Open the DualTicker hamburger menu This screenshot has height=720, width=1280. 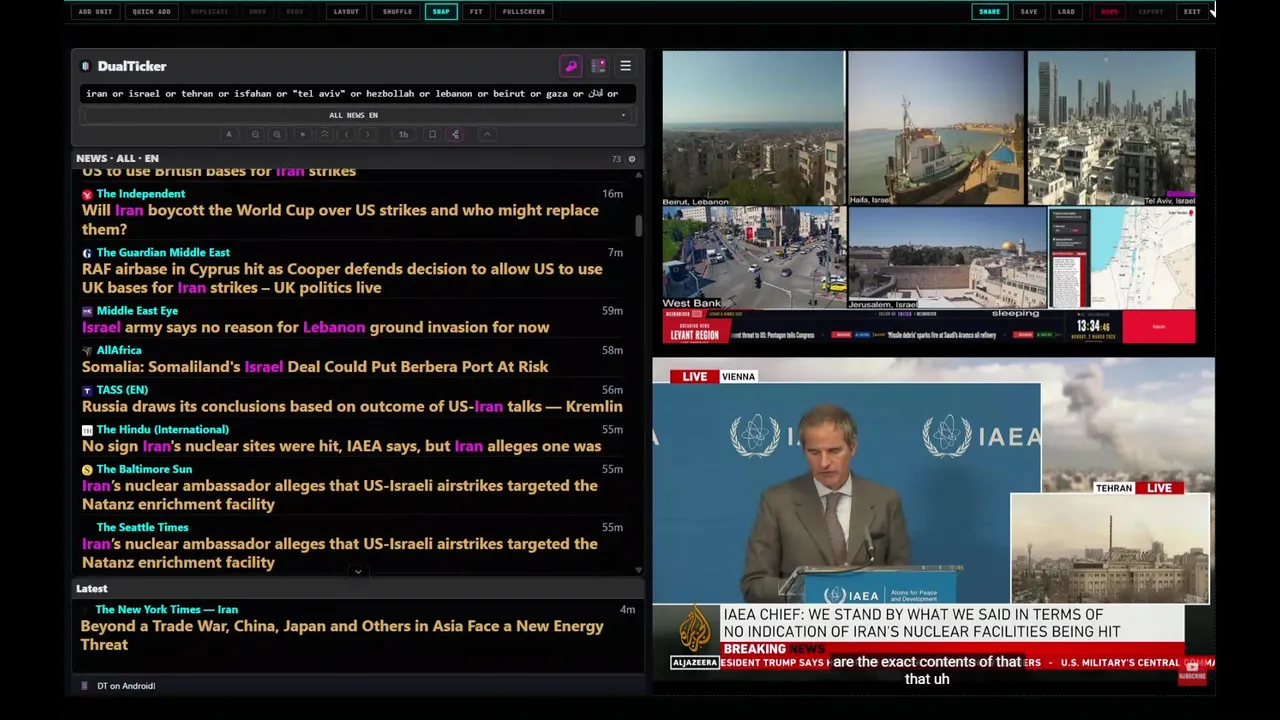pyautogui.click(x=625, y=66)
